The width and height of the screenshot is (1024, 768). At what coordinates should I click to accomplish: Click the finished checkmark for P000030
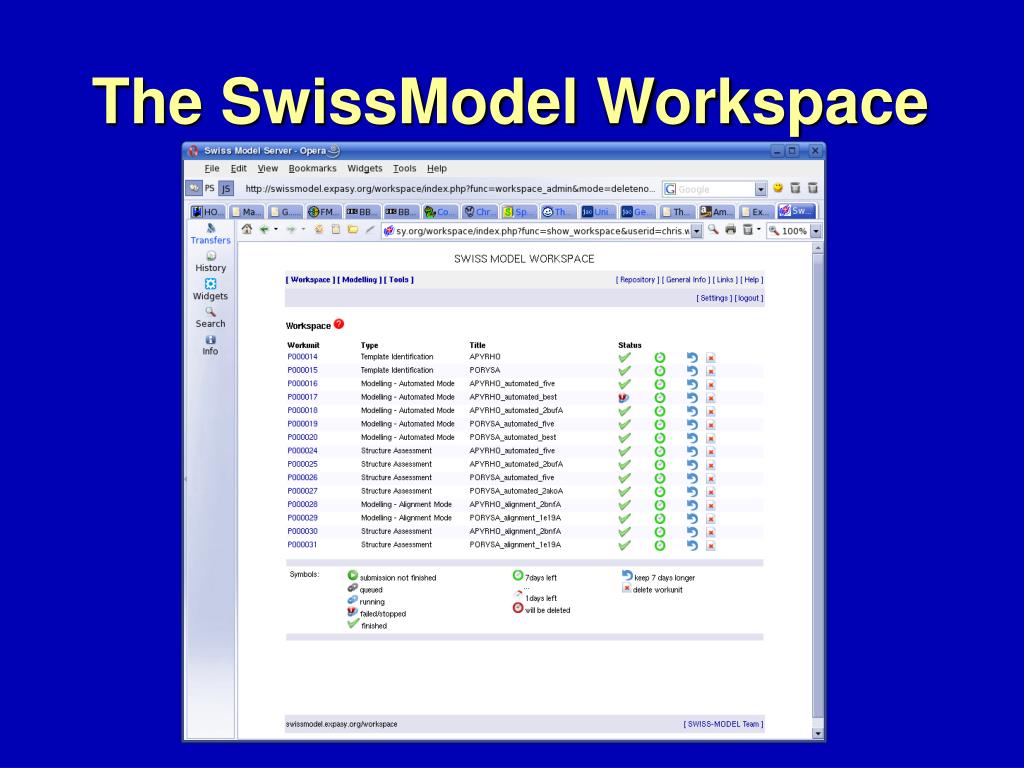pos(624,532)
